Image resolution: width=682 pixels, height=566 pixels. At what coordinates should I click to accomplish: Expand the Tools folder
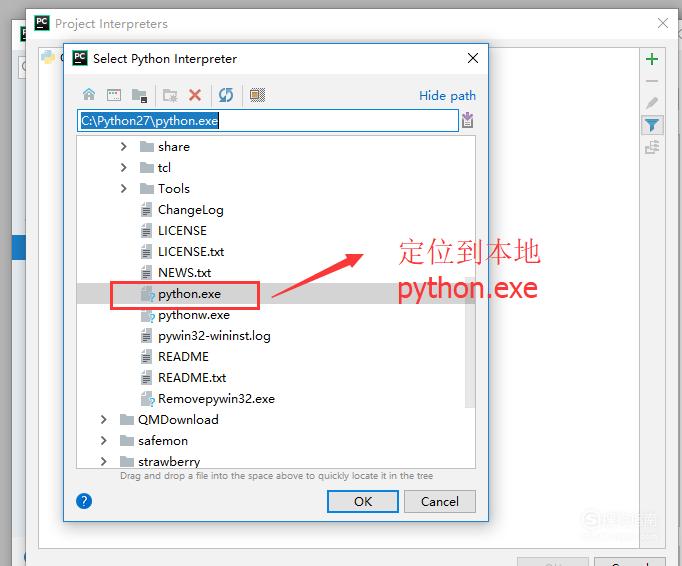(124, 188)
